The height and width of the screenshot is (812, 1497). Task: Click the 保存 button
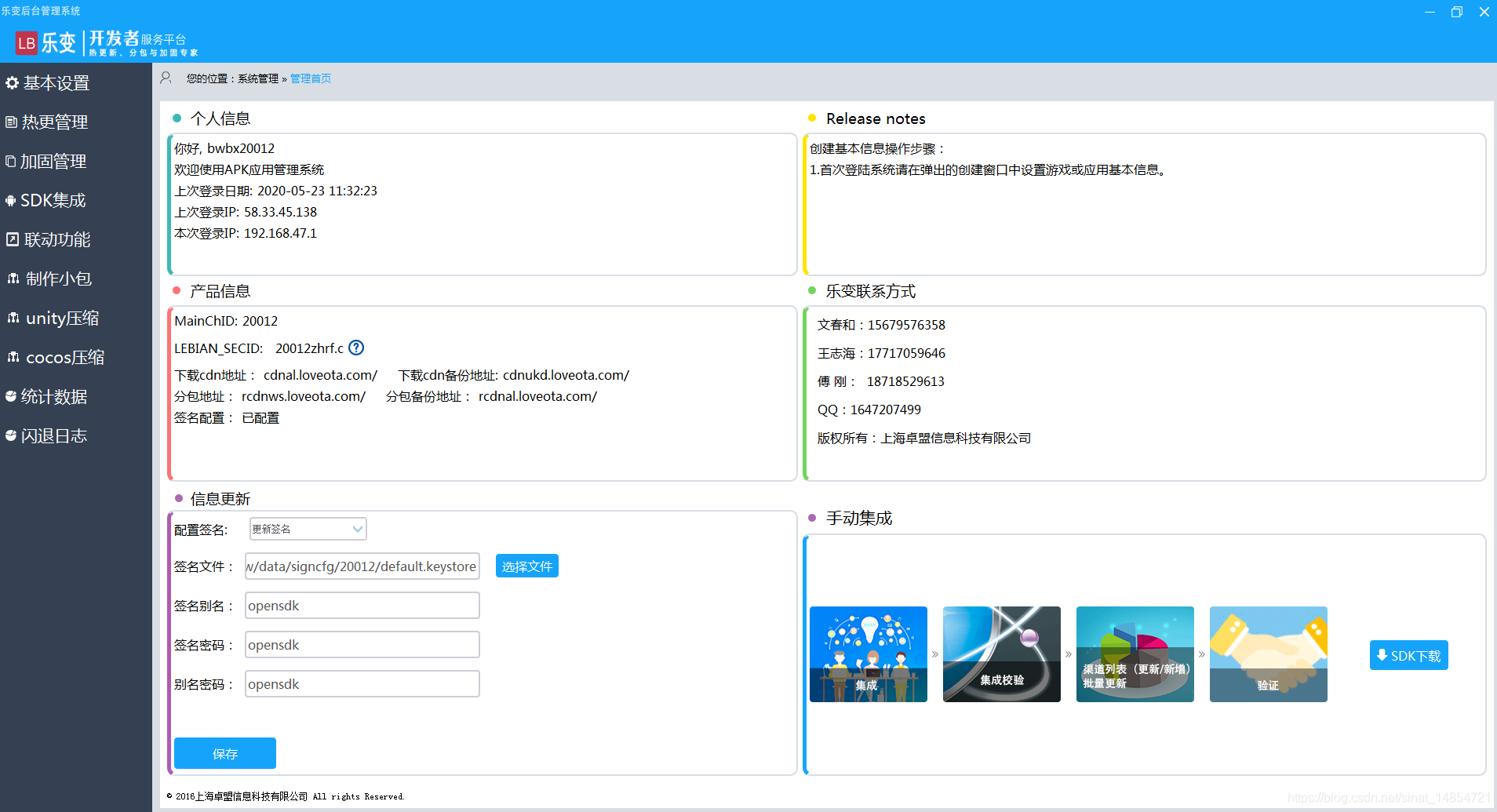point(225,753)
